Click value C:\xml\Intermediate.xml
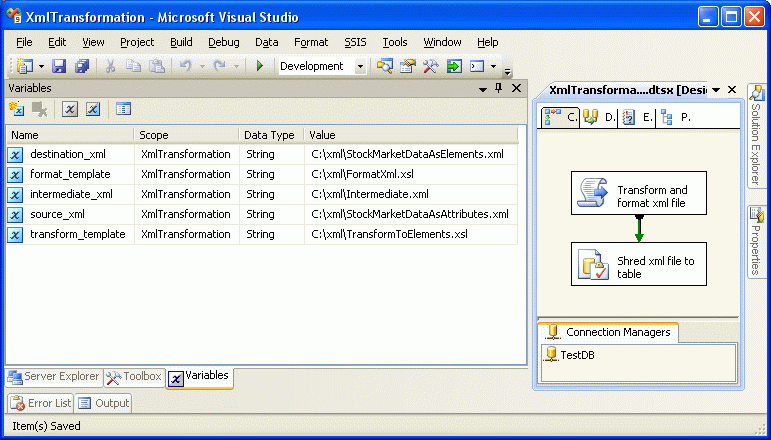The height and width of the screenshot is (440, 771). click(370, 194)
